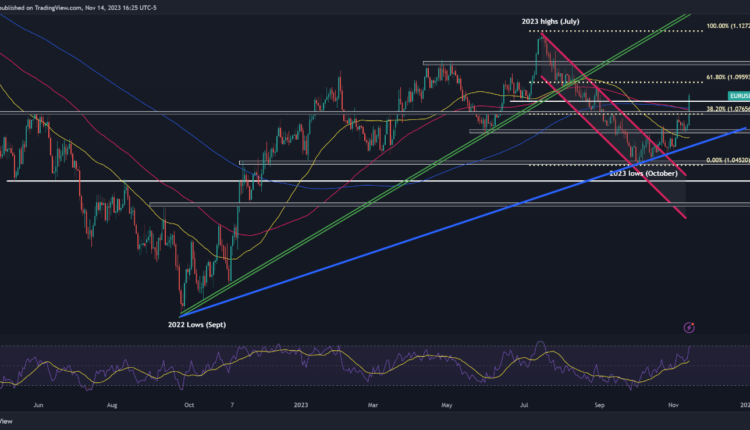Click the purple event icon above RSI pane
The image size is (750, 430).
[x=689, y=326]
